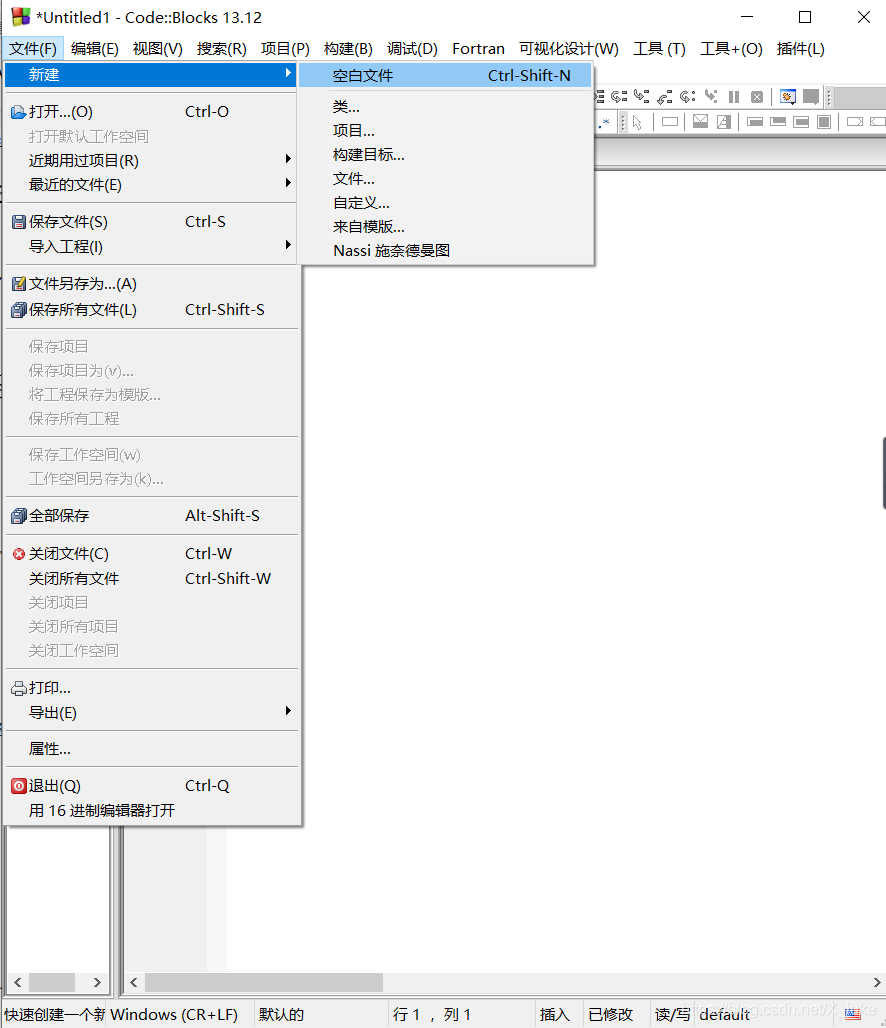Viewport: 886px width, 1028px height.
Task: Click the 读/写 status bar entry
Action: click(x=672, y=1014)
